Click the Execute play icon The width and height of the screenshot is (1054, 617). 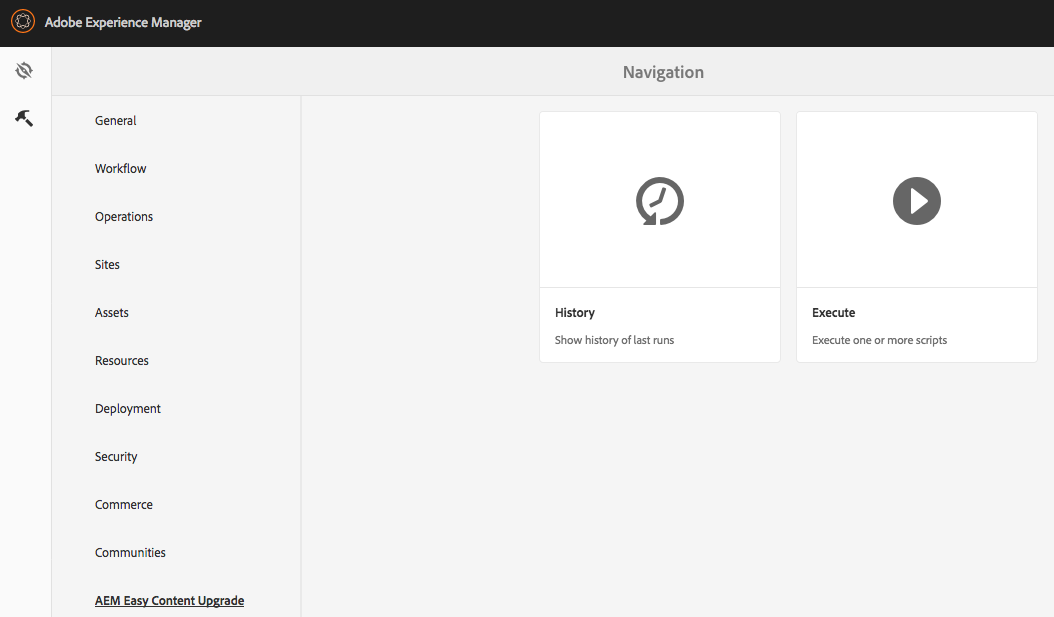click(x=916, y=201)
